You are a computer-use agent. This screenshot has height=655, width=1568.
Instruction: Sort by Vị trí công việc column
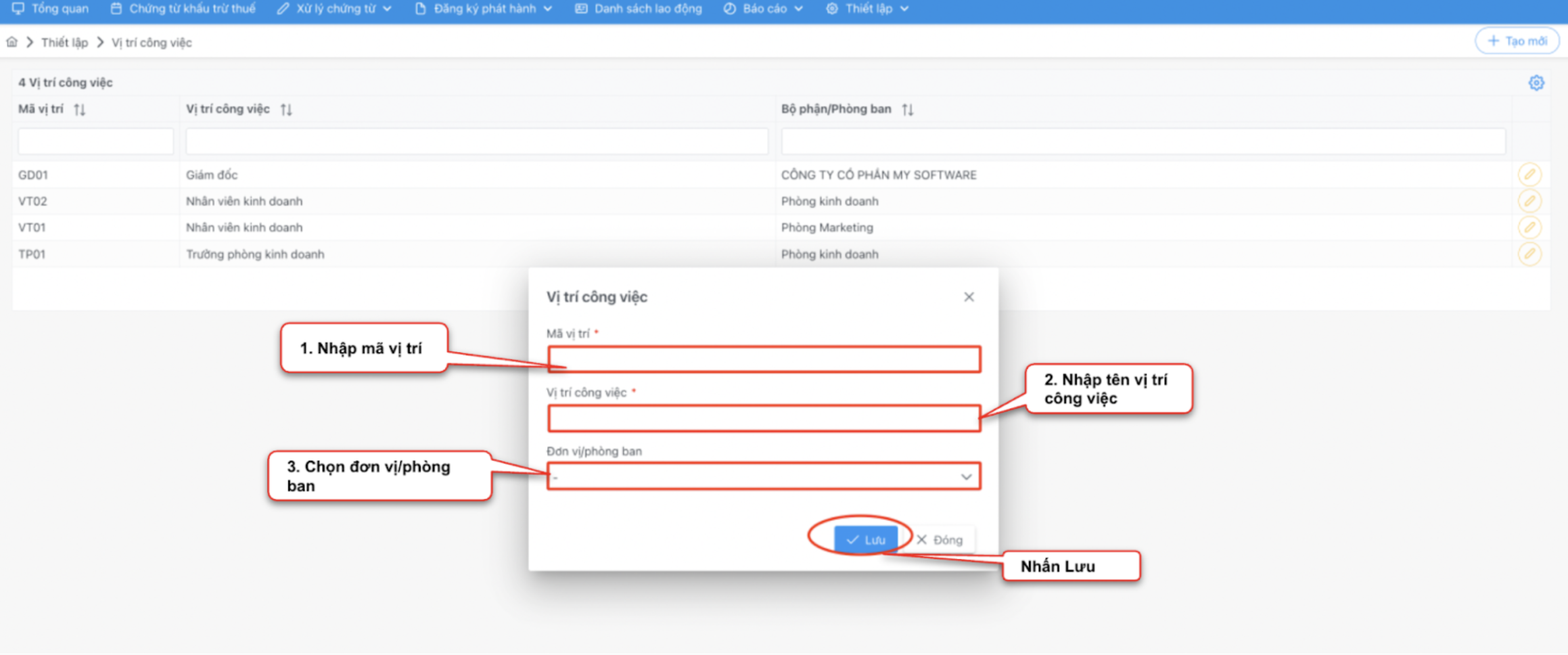tap(286, 110)
